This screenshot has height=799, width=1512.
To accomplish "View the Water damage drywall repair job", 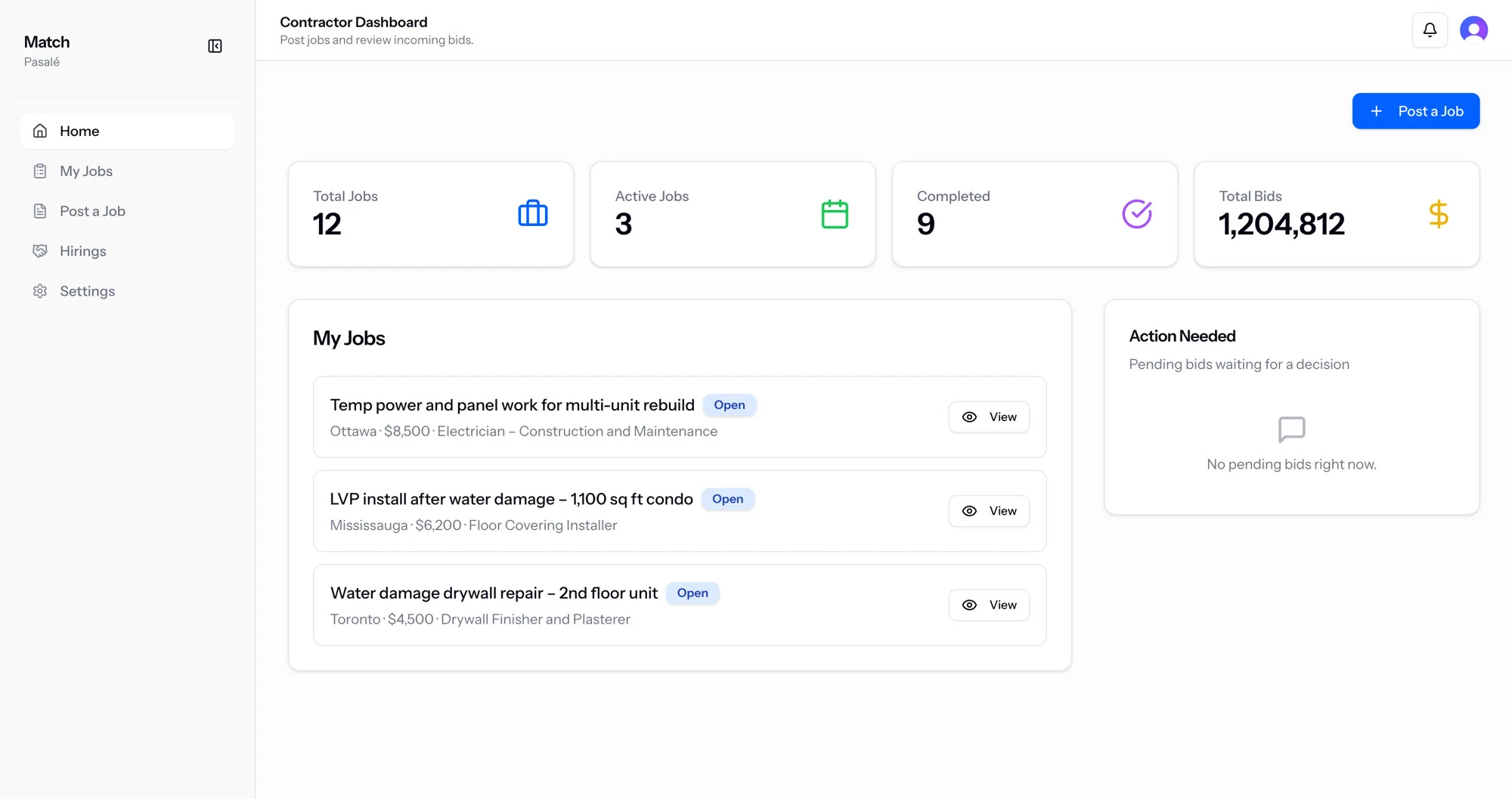I will 989,605.
